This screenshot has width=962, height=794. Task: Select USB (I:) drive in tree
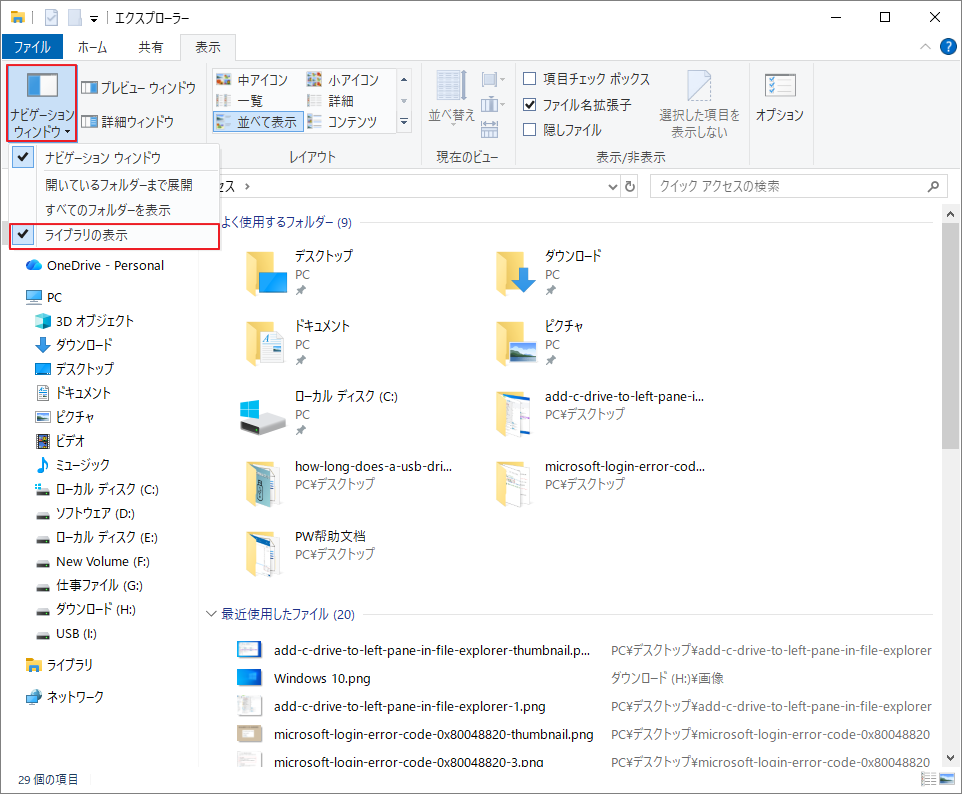(66, 634)
